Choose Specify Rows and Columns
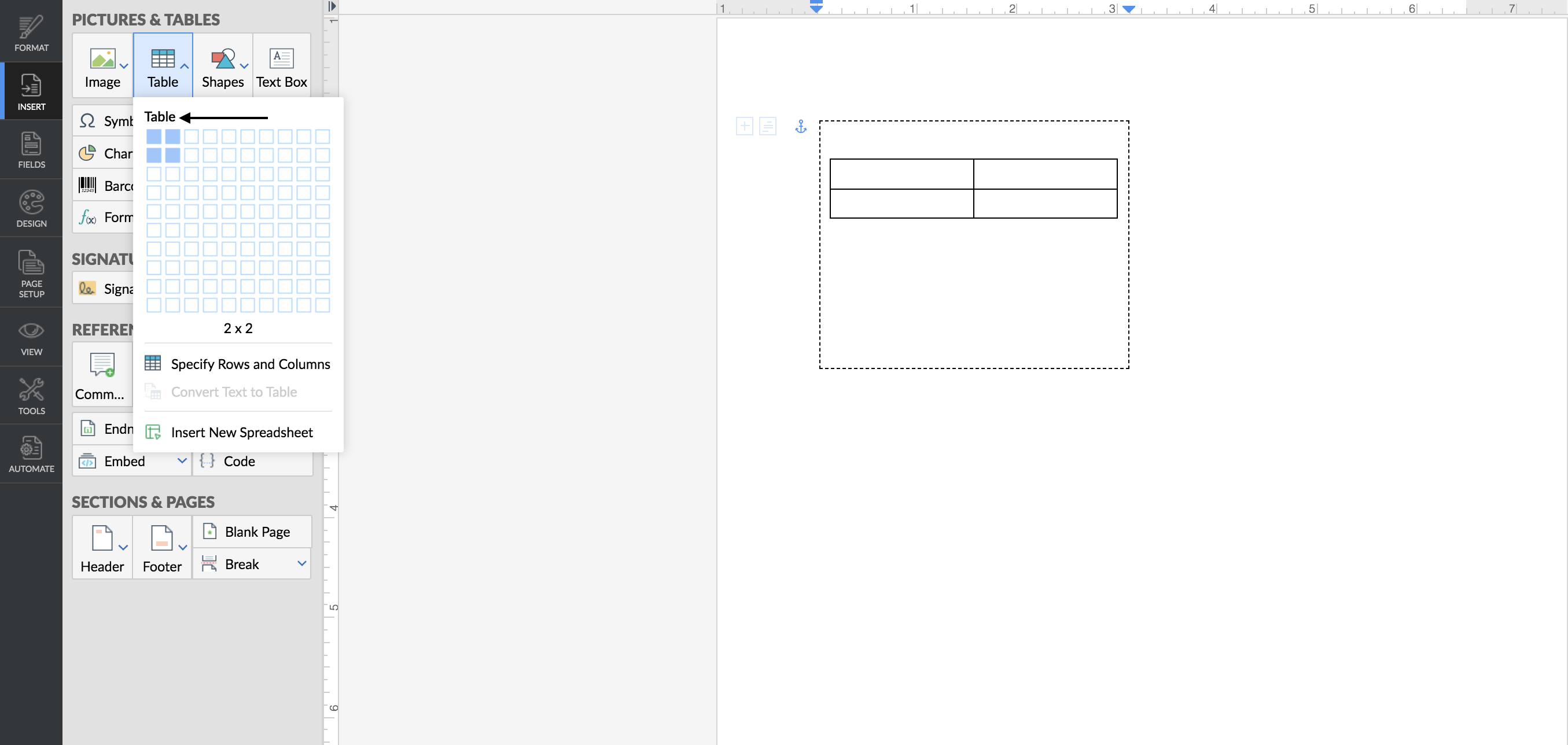The image size is (1568, 745). tap(250, 364)
